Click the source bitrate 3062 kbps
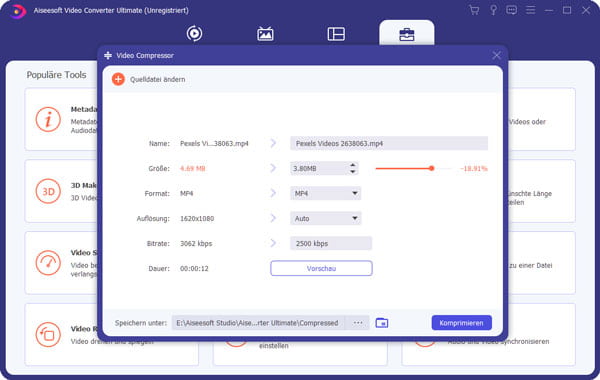Image resolution: width=600 pixels, height=380 pixels. click(196, 243)
